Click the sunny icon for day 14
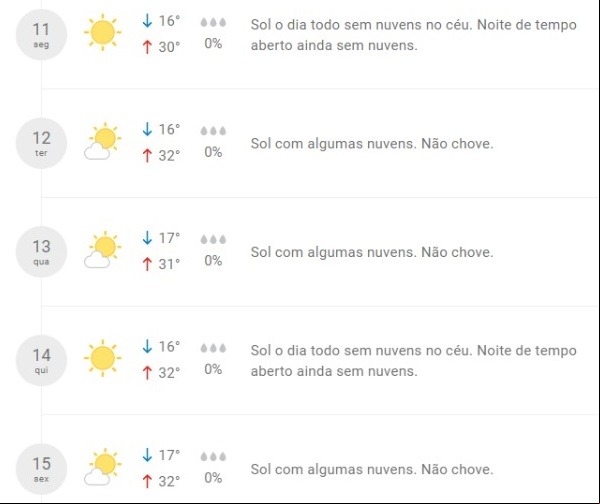 103,358
